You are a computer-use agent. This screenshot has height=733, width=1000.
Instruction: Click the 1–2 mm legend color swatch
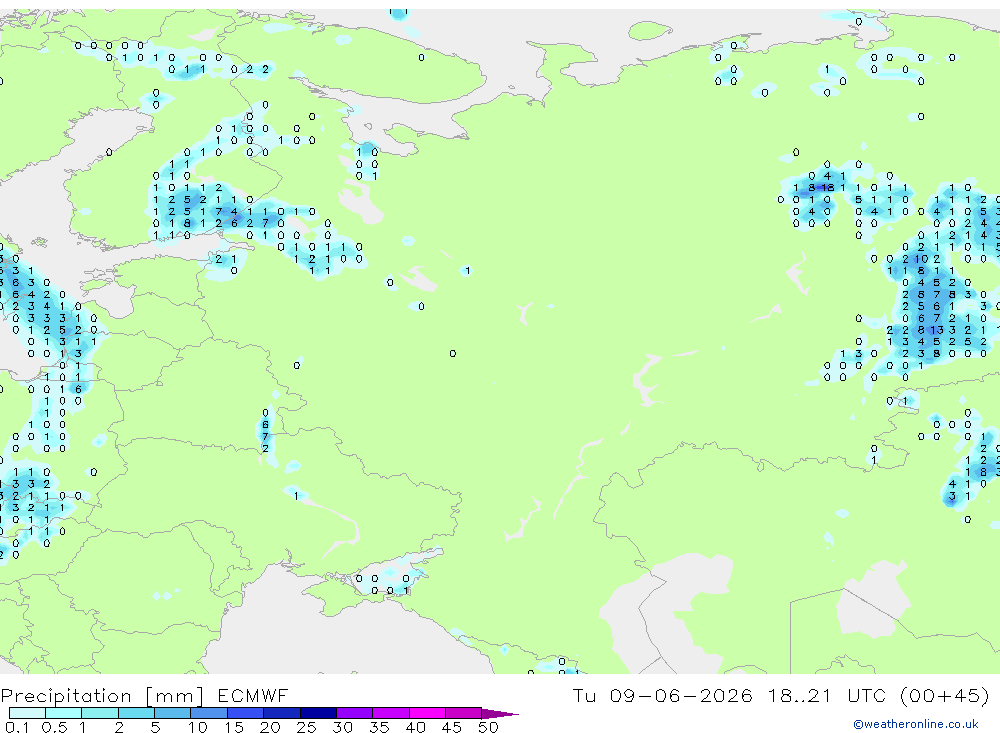coord(100,713)
